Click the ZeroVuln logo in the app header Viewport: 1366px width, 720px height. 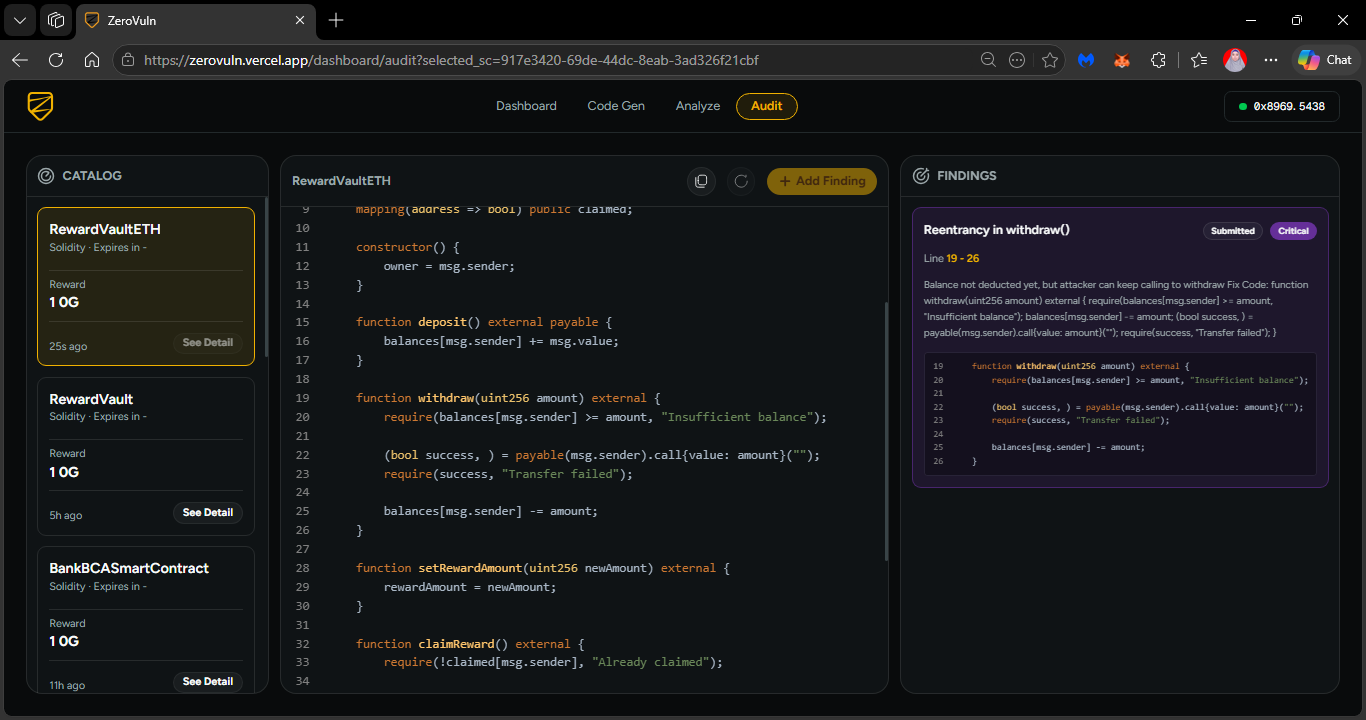(40, 106)
